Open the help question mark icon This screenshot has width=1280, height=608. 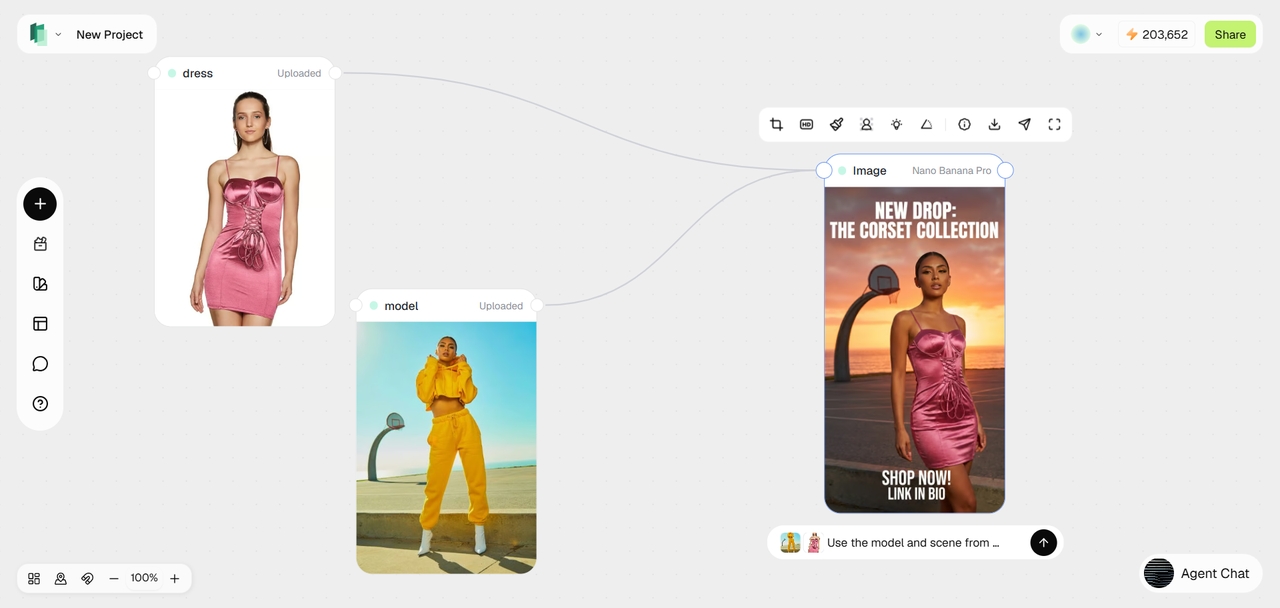tap(40, 404)
